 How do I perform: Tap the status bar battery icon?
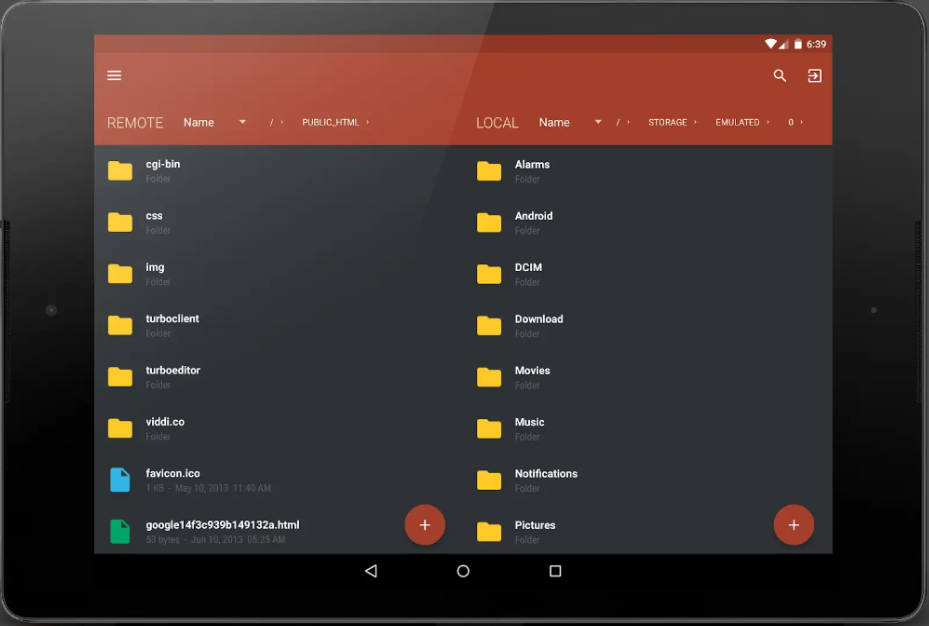(798, 44)
